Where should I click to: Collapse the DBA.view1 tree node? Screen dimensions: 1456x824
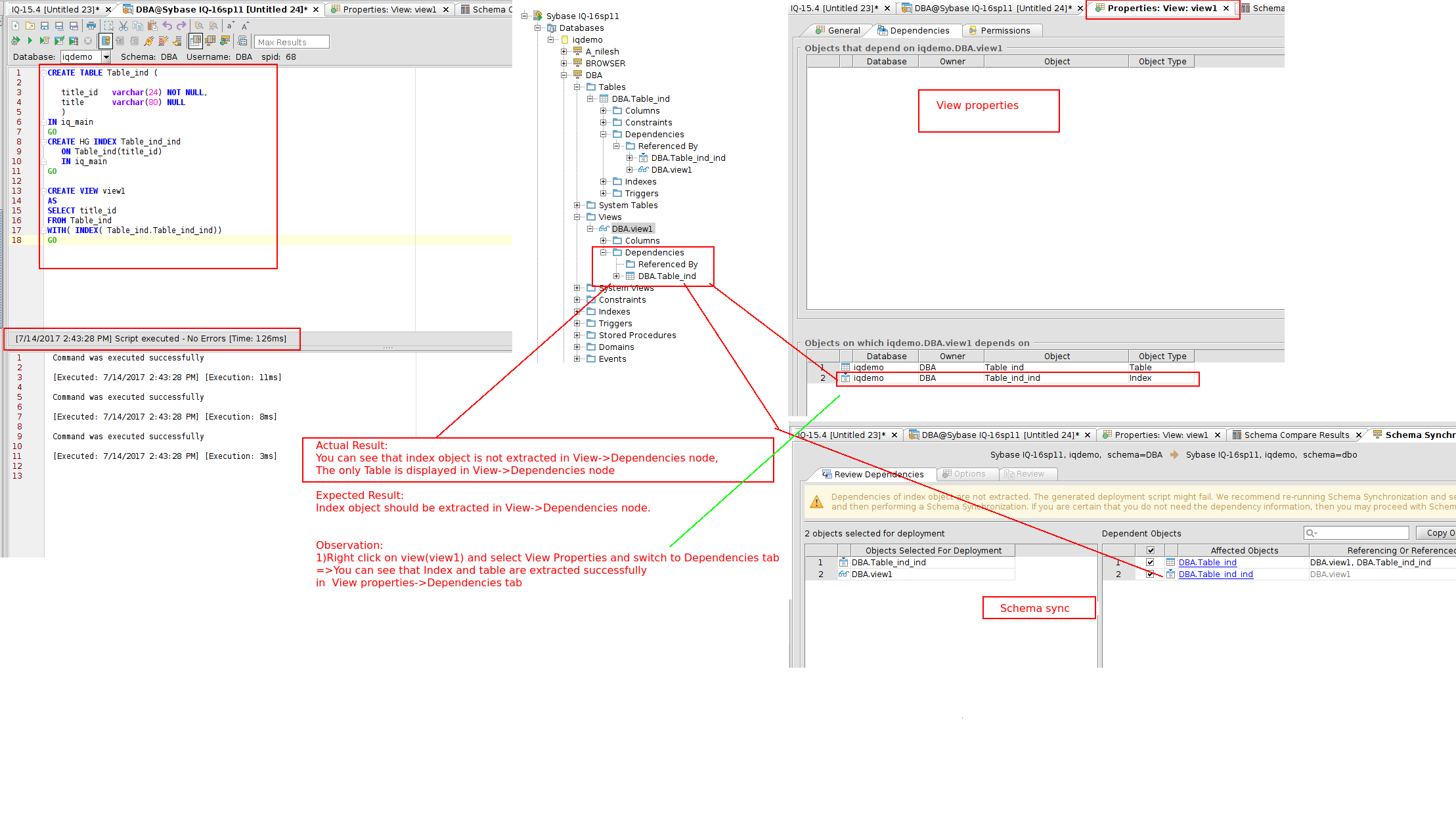click(x=590, y=228)
